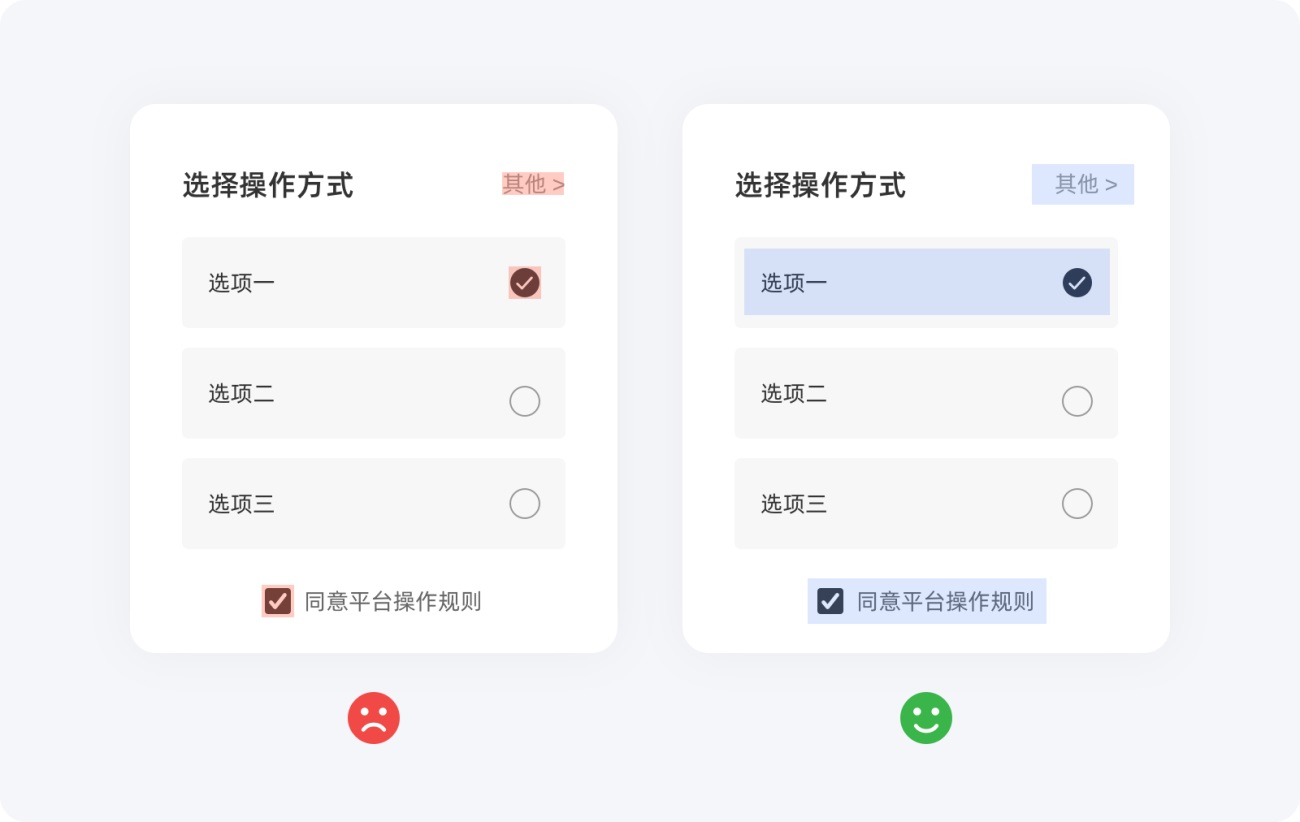The height and width of the screenshot is (822, 1300).
Task: Click the 选项三 row text in the left card
Action: click(241, 504)
